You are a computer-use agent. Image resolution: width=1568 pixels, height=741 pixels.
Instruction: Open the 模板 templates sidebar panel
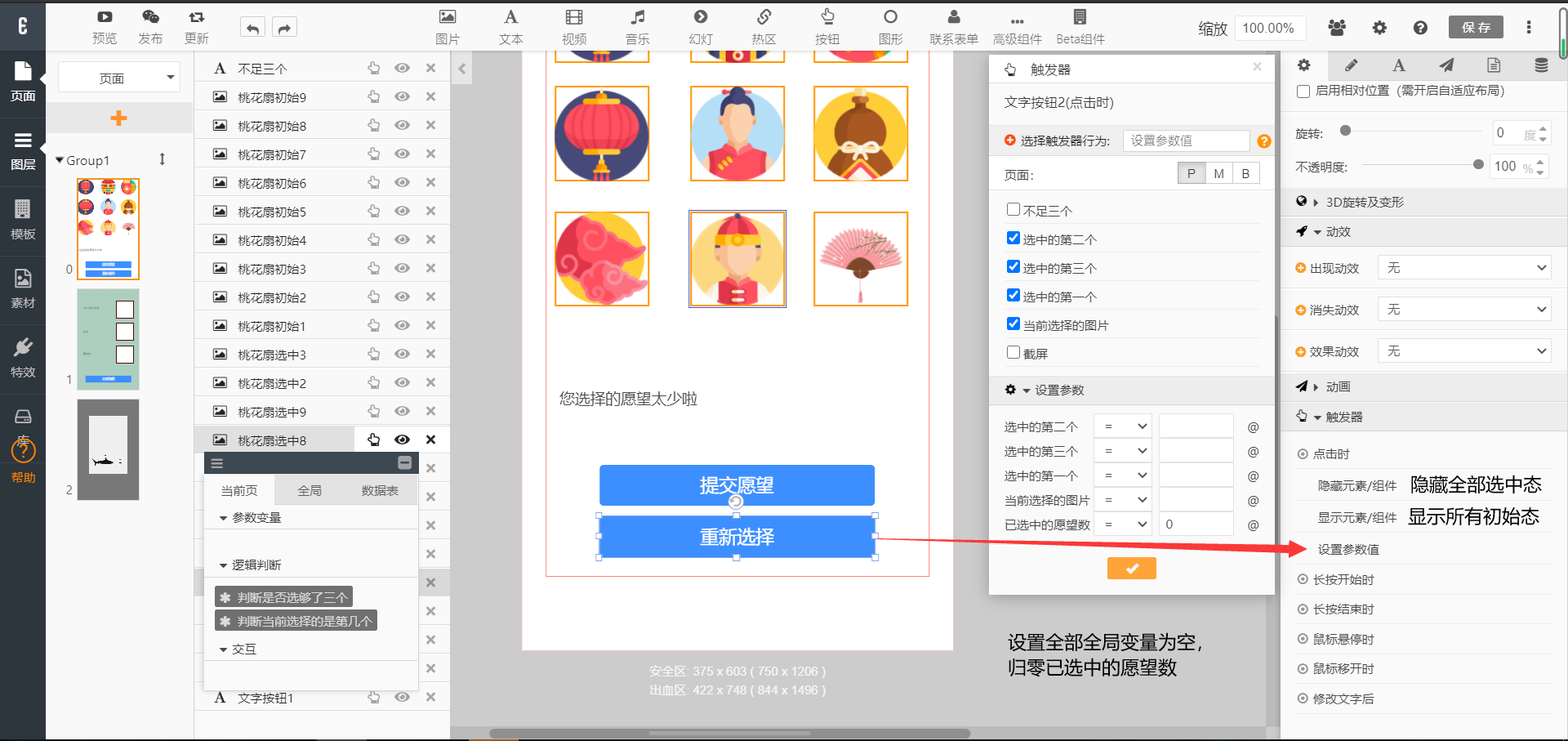[x=23, y=219]
